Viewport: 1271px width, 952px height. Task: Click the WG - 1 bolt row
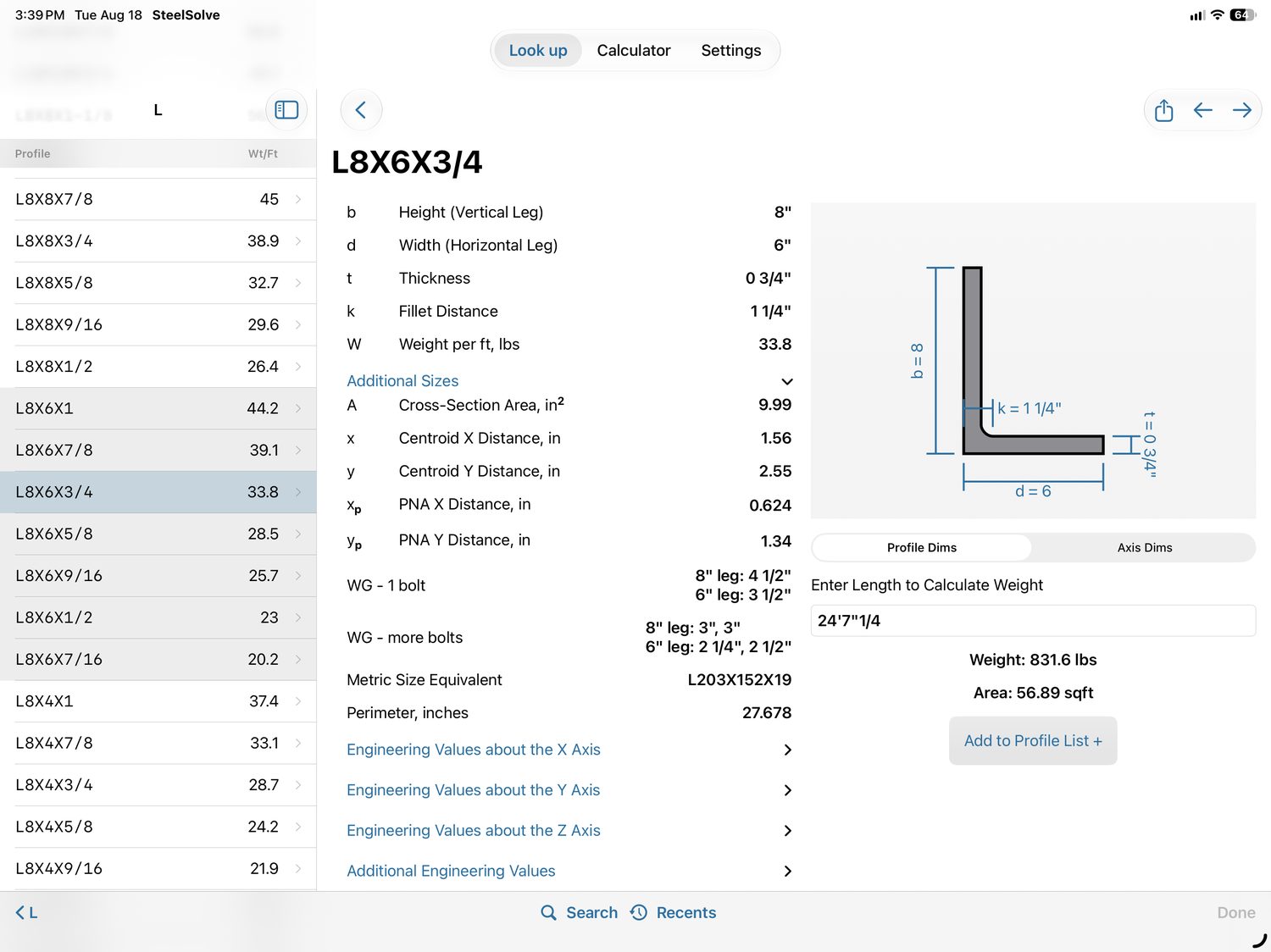pyautogui.click(x=569, y=585)
